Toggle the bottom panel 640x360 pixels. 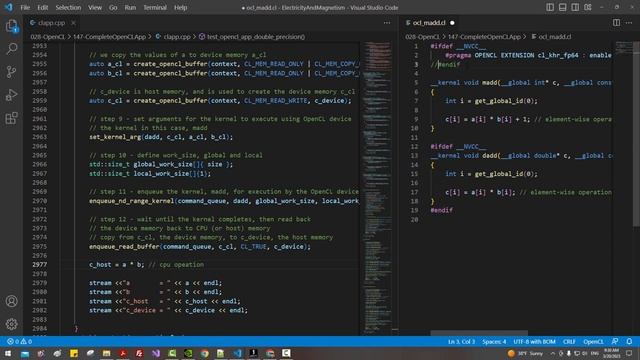tap(562, 7)
